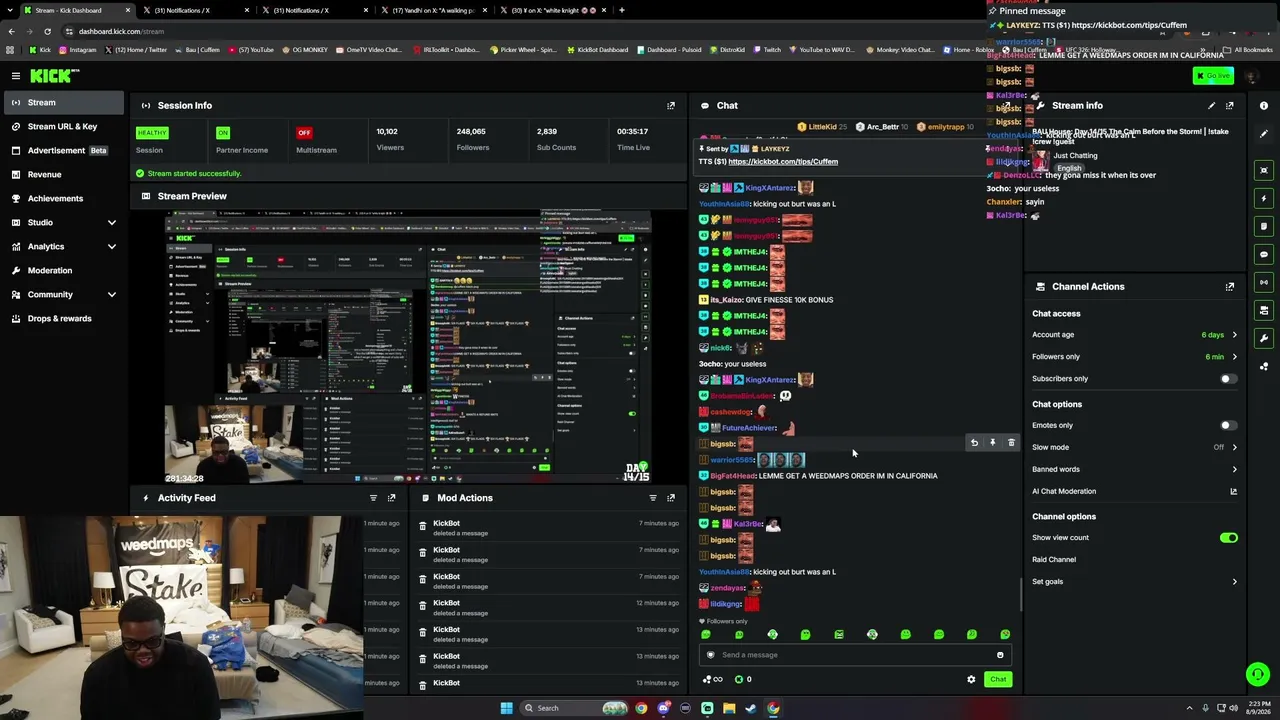The width and height of the screenshot is (1280, 720).
Task: Pop out the Session Info panel
Action: point(671,105)
